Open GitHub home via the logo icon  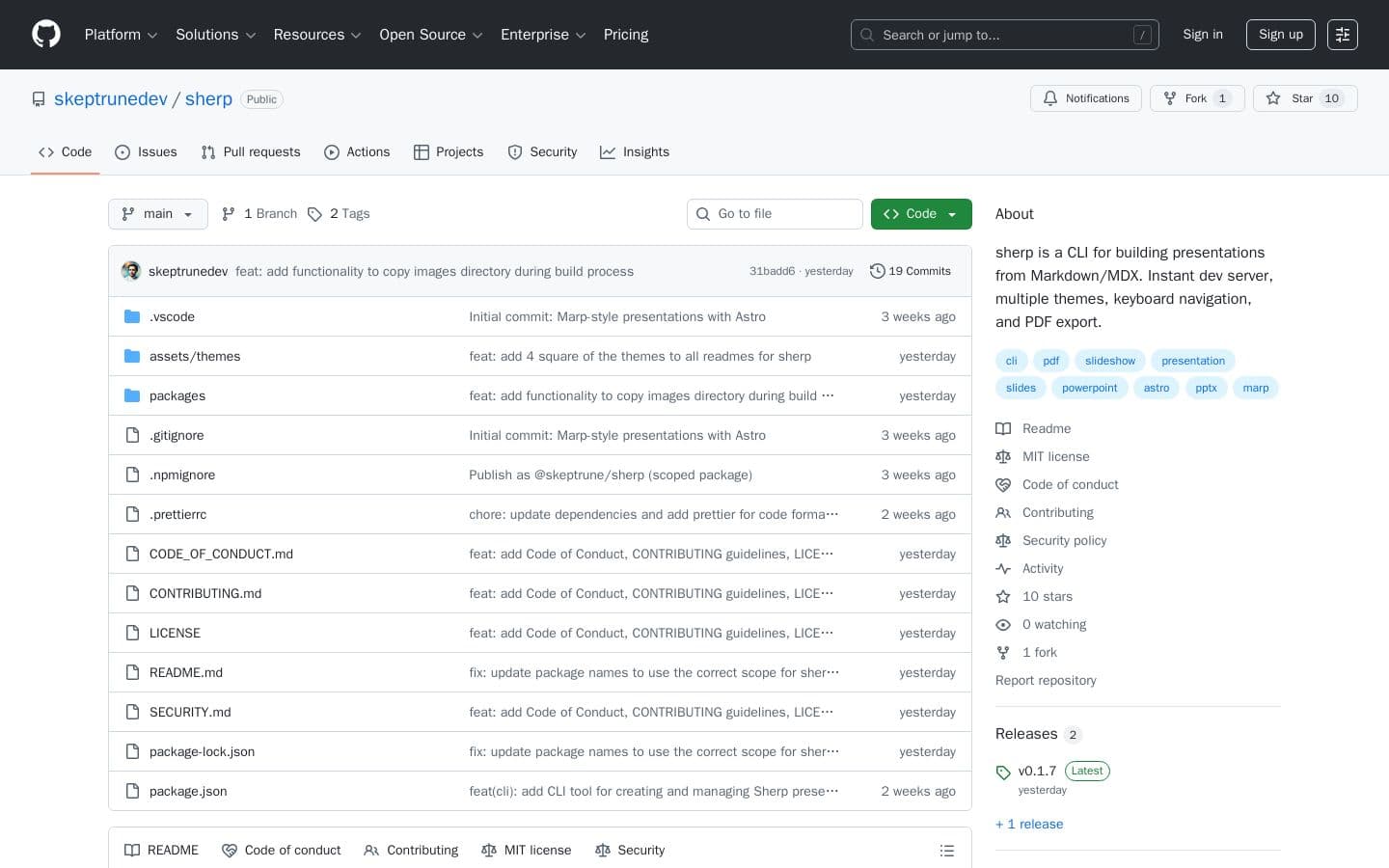click(45, 34)
